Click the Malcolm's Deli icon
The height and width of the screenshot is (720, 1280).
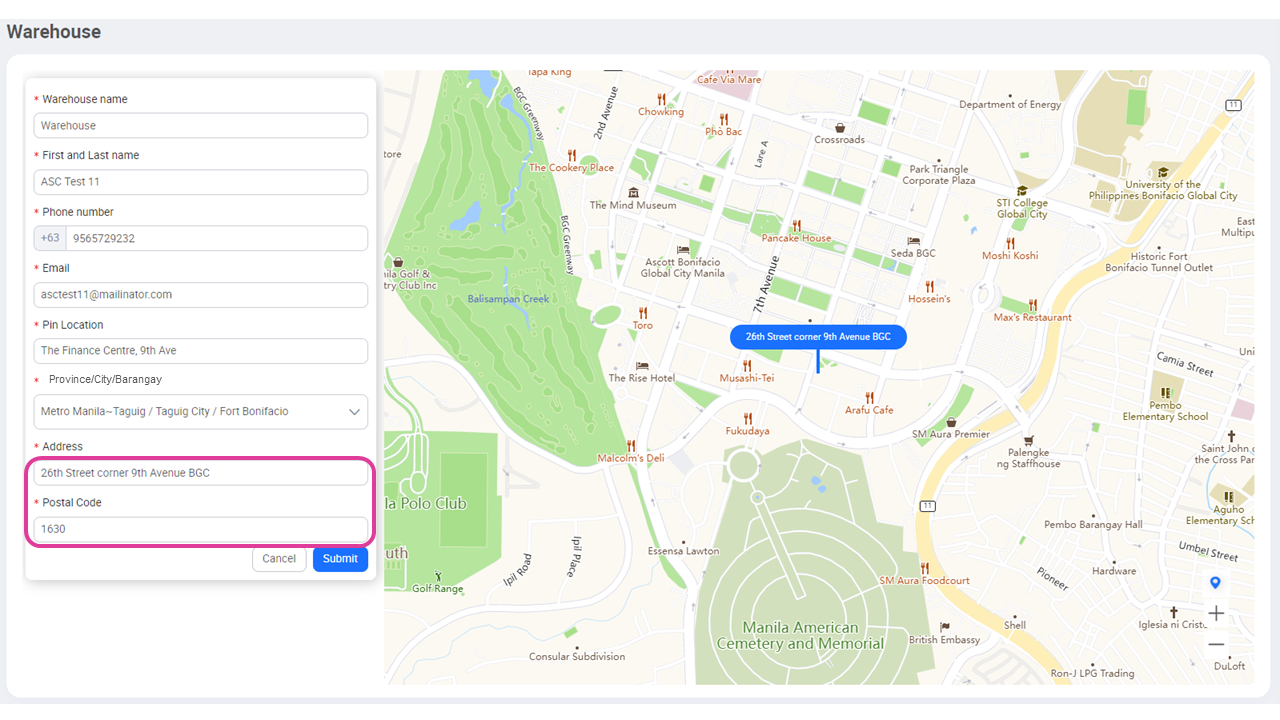pos(631,446)
